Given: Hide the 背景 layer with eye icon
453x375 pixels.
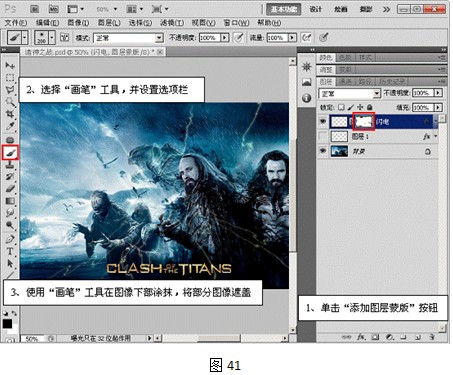Looking at the screenshot, I should click(323, 151).
